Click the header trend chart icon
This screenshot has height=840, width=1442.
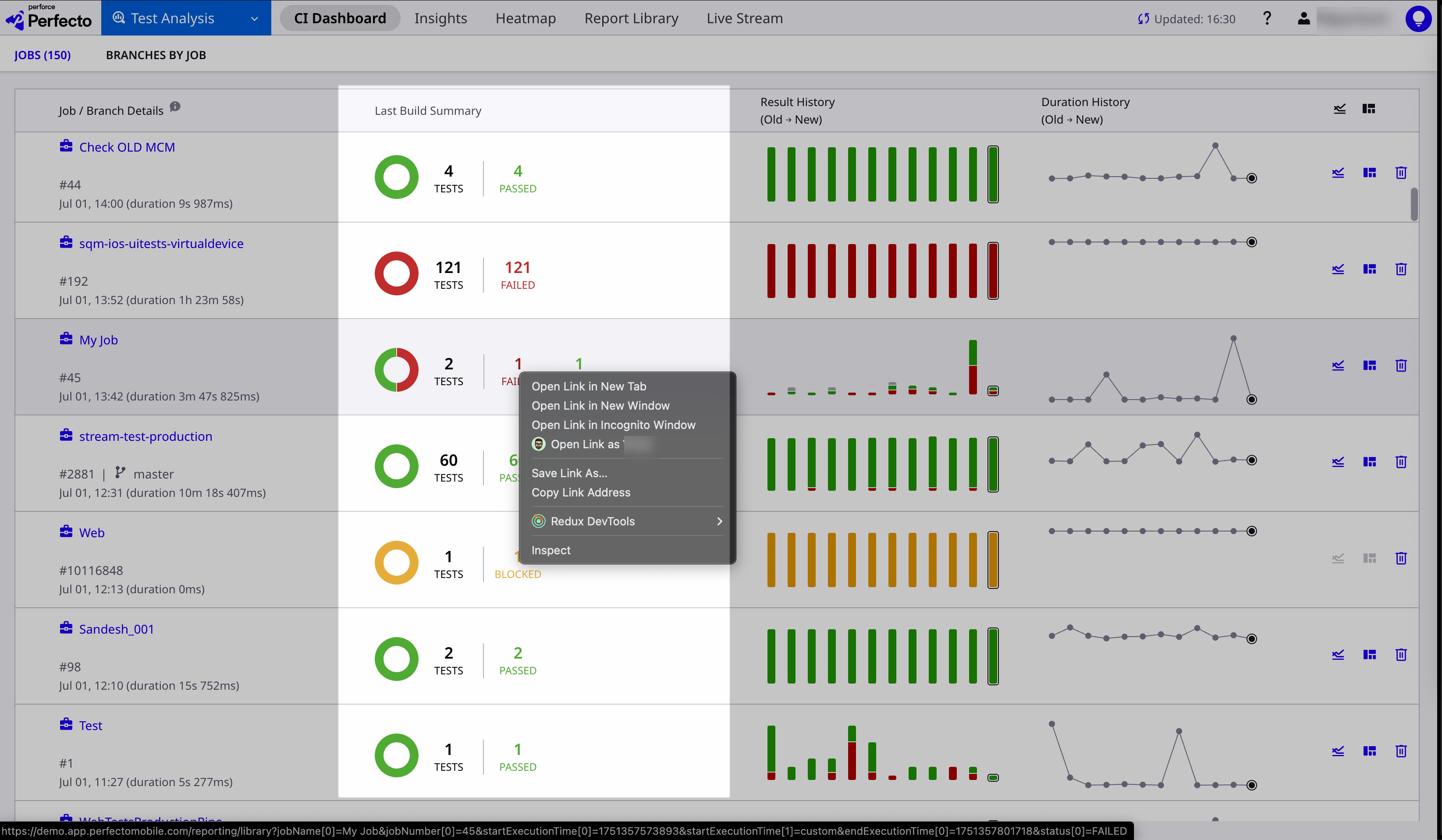pyautogui.click(x=1339, y=109)
